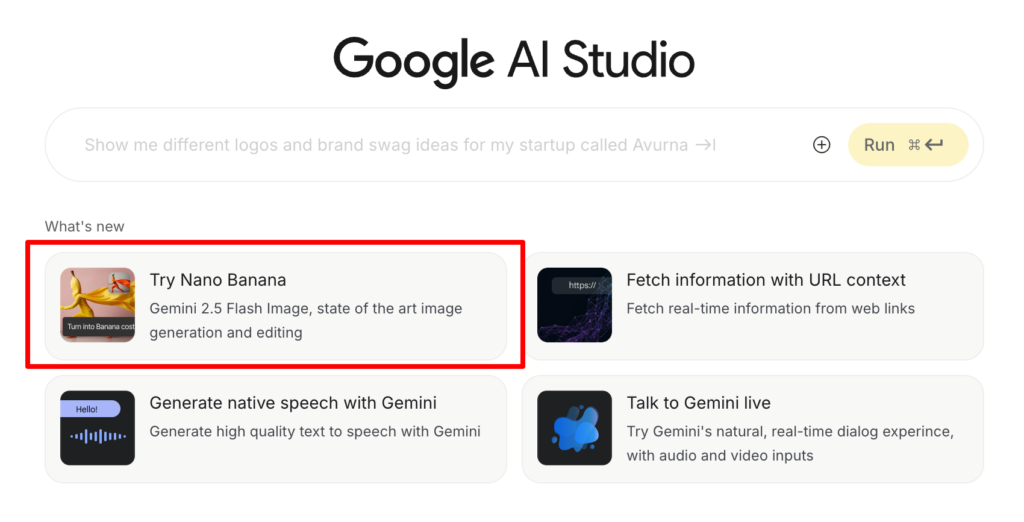Click the prompt input field
The height and width of the screenshot is (522, 1024).
coord(400,145)
